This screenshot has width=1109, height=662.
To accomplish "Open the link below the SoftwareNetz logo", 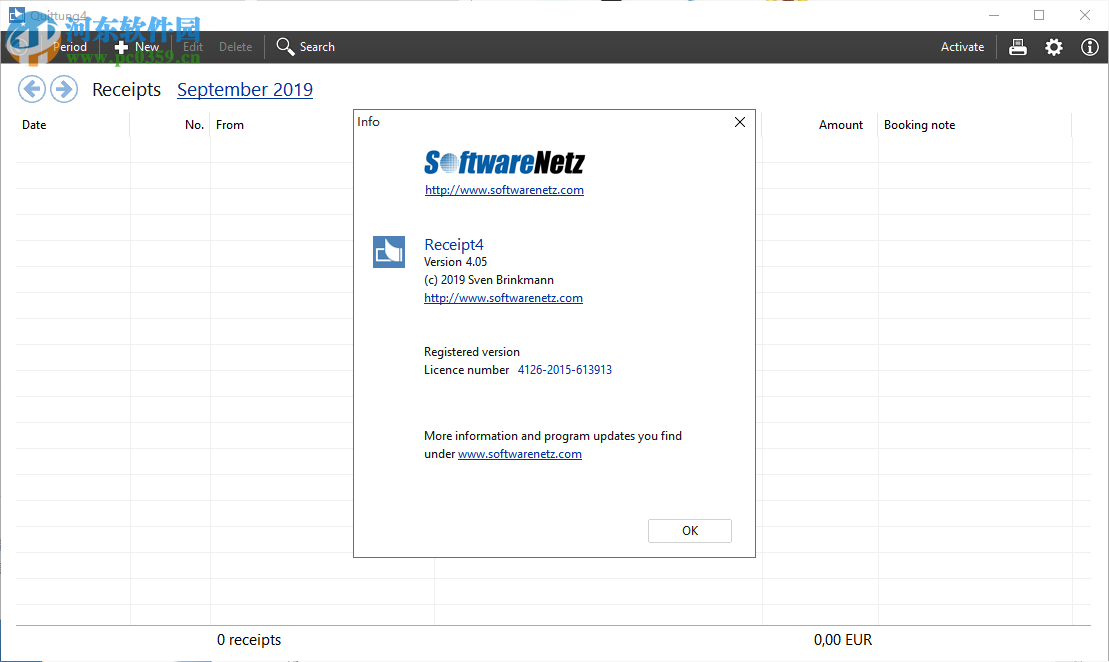I will coord(504,190).
